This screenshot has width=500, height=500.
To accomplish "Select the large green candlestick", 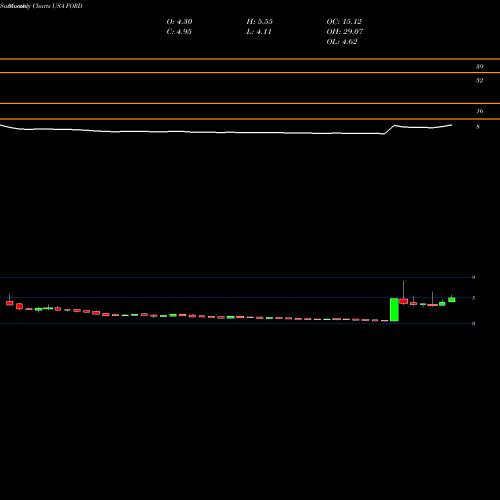I will coord(394,310).
